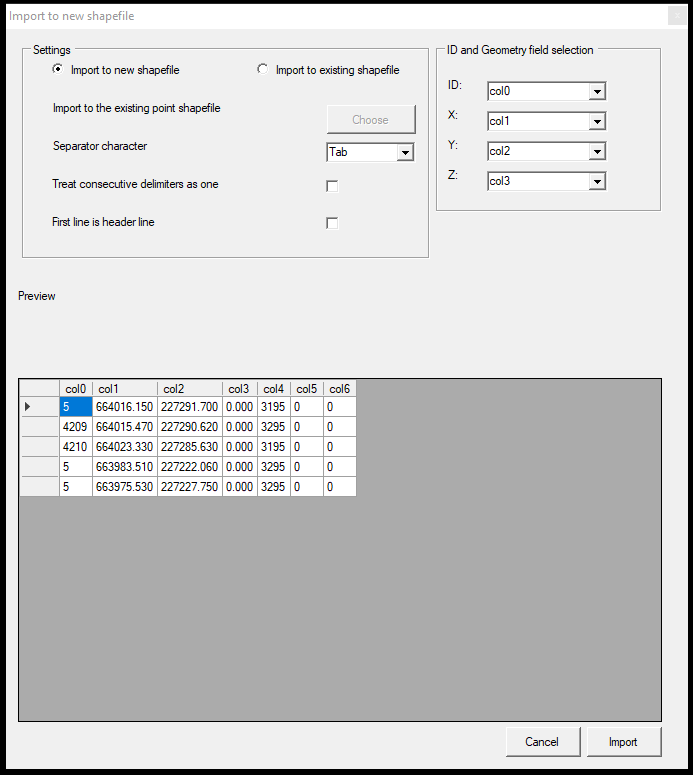Select the row header with the arrow indicator

(39, 407)
